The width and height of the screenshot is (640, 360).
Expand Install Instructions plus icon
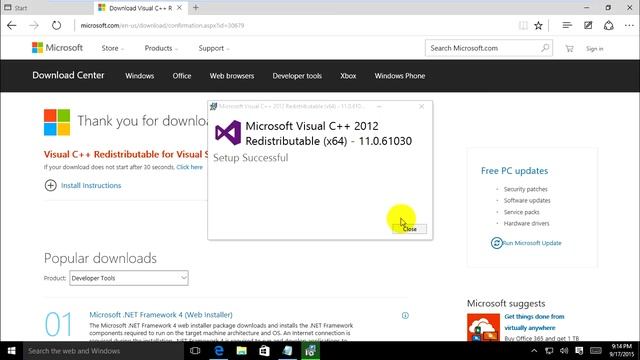point(50,185)
